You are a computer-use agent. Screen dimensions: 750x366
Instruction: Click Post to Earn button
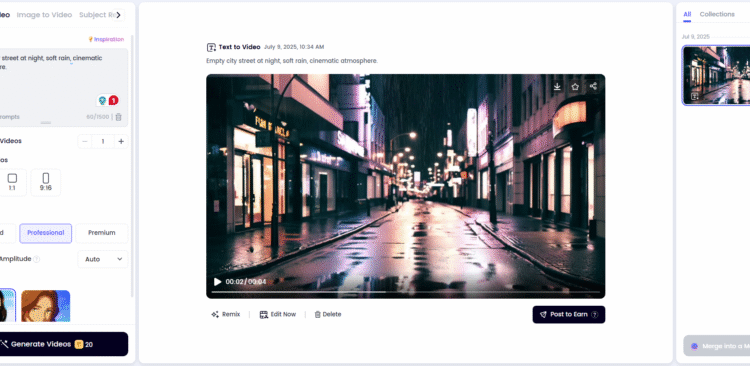(569, 314)
